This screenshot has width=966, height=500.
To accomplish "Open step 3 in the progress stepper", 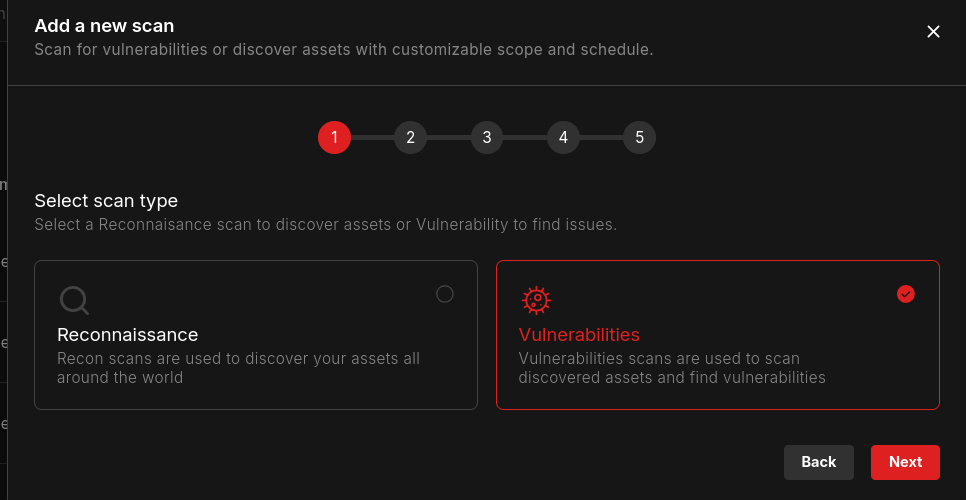I will click(x=487, y=137).
